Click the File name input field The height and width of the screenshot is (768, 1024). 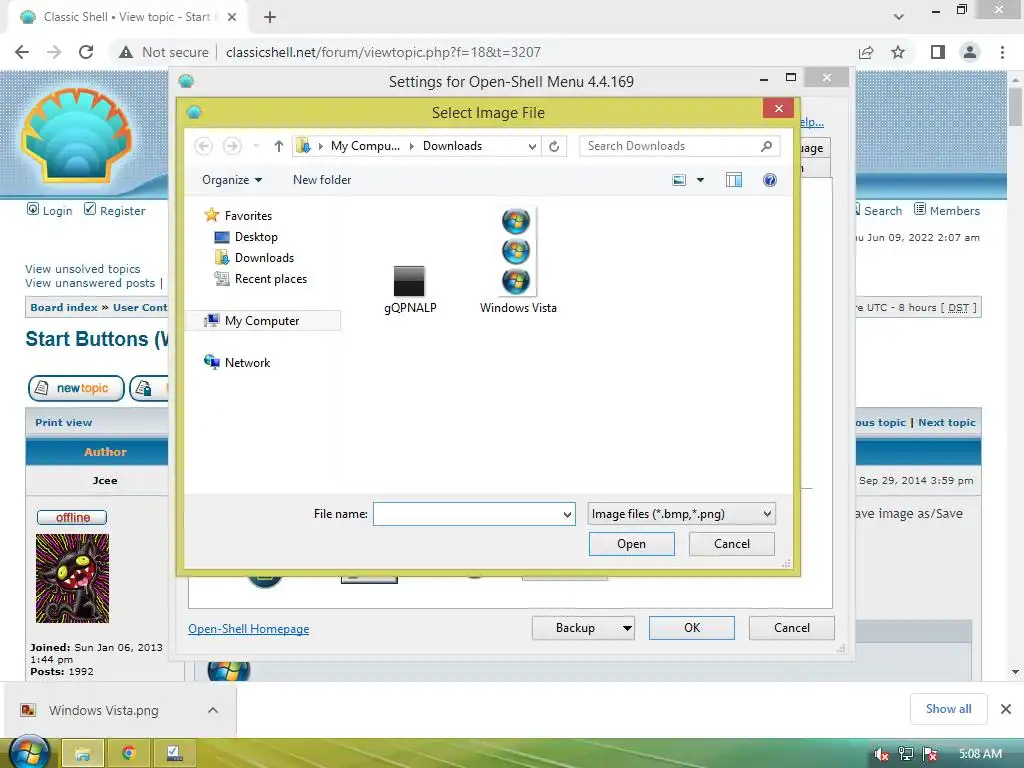coord(467,514)
